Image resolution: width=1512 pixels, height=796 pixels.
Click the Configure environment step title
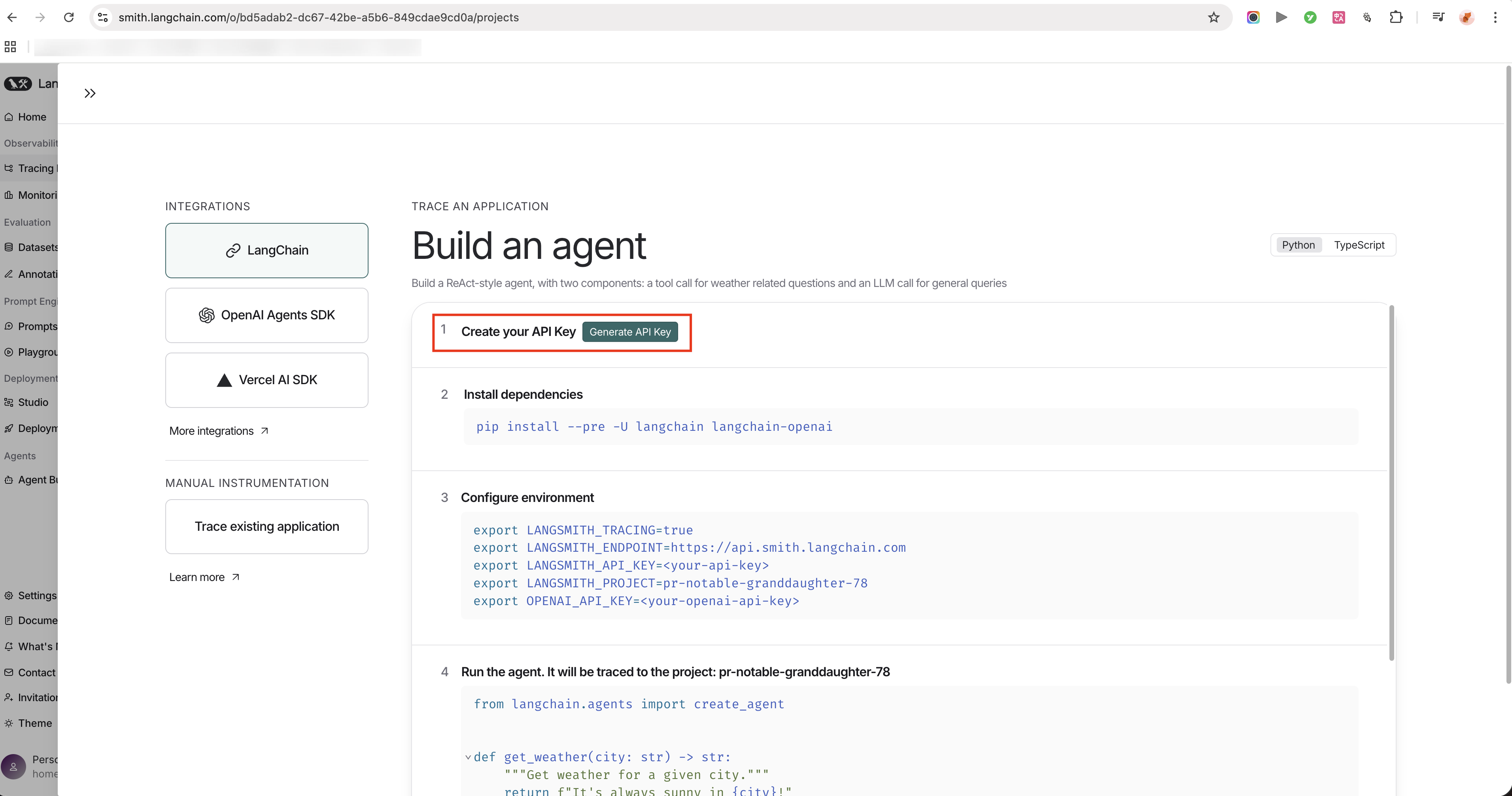[527, 498]
